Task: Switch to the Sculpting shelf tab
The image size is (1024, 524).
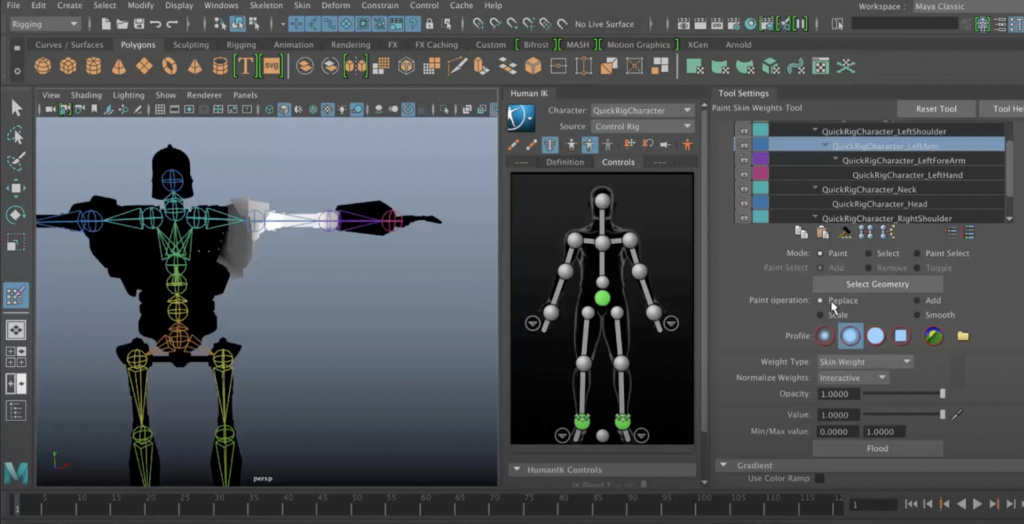Action: [x=191, y=45]
